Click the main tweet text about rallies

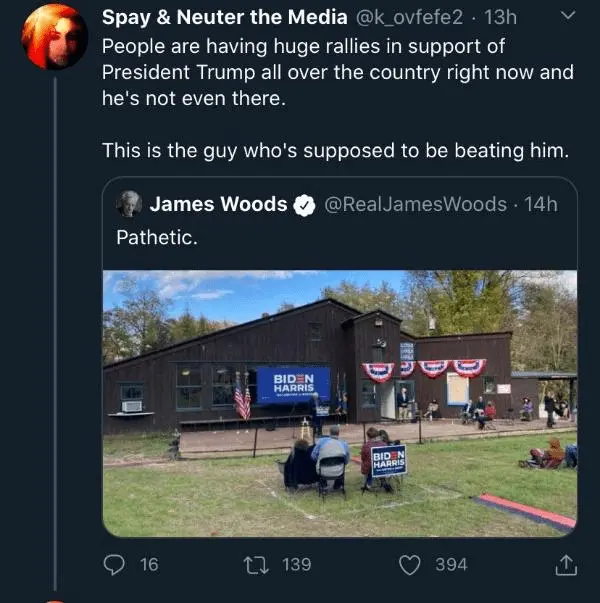click(x=338, y=72)
